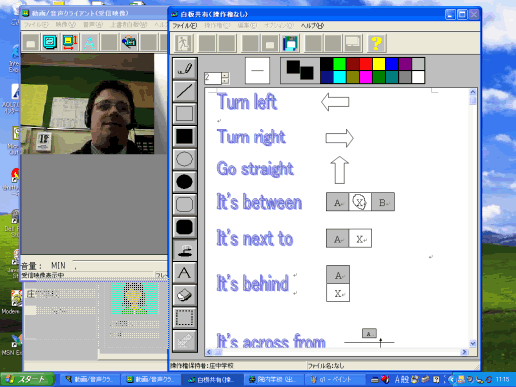Open the ファイル menu in whiteboard window

185,25
